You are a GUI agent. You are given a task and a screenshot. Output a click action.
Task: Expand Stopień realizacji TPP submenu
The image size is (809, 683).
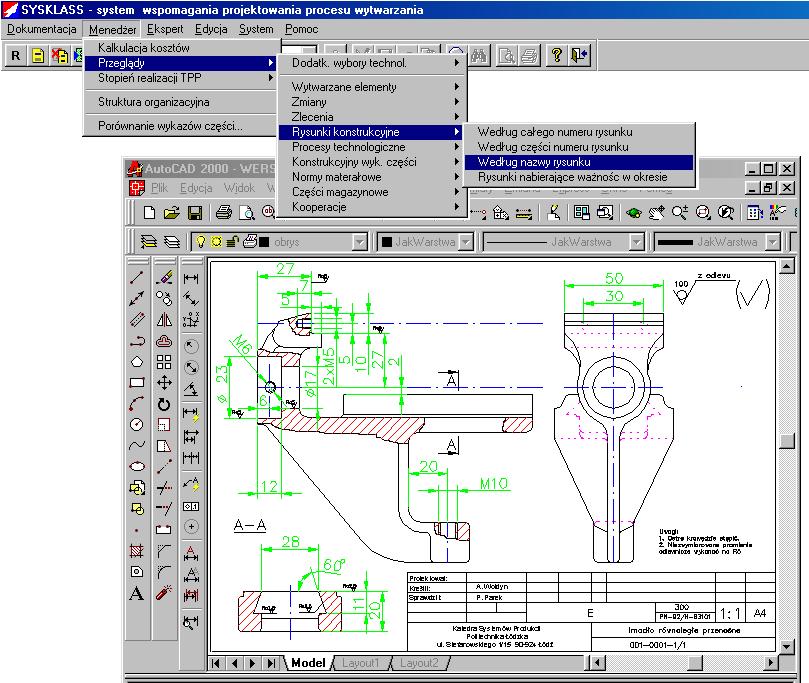point(182,78)
